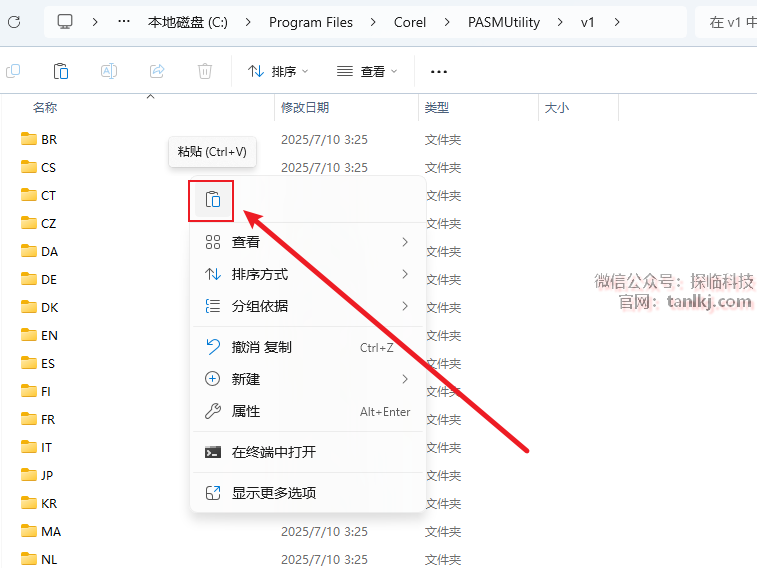This screenshot has width=757, height=574.
Task: Go to 本地磁盘 (C:) breadcrumb
Action: (x=188, y=22)
